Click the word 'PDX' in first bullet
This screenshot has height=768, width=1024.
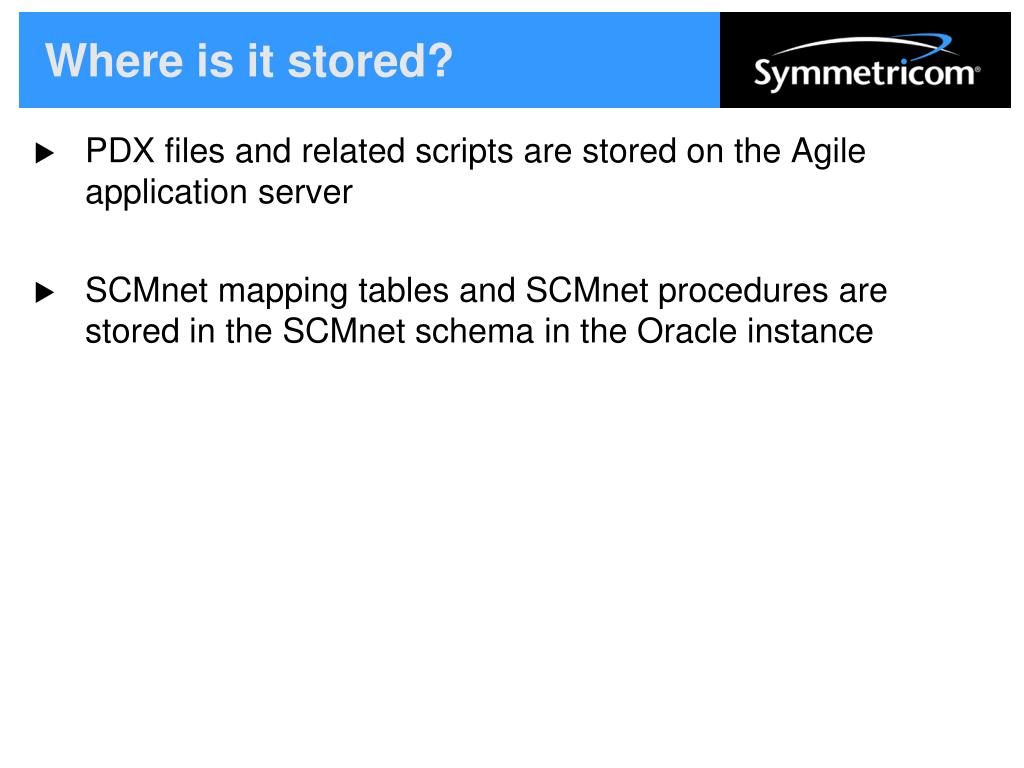tap(120, 151)
